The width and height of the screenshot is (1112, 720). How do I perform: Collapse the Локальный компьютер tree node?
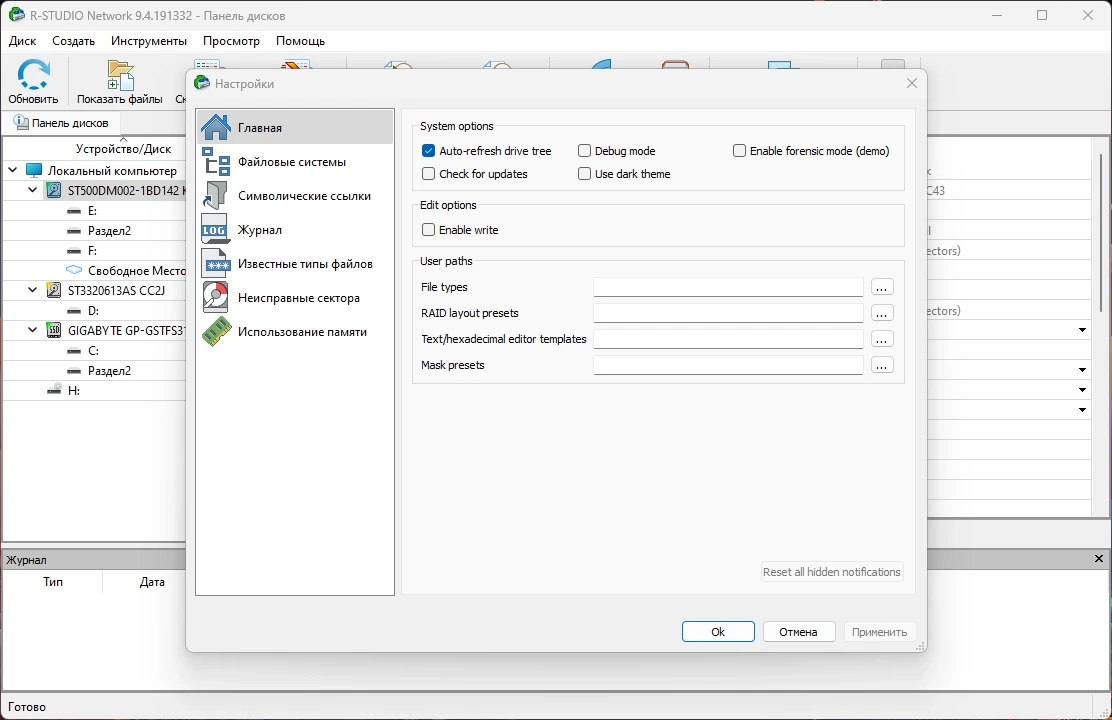click(12, 170)
